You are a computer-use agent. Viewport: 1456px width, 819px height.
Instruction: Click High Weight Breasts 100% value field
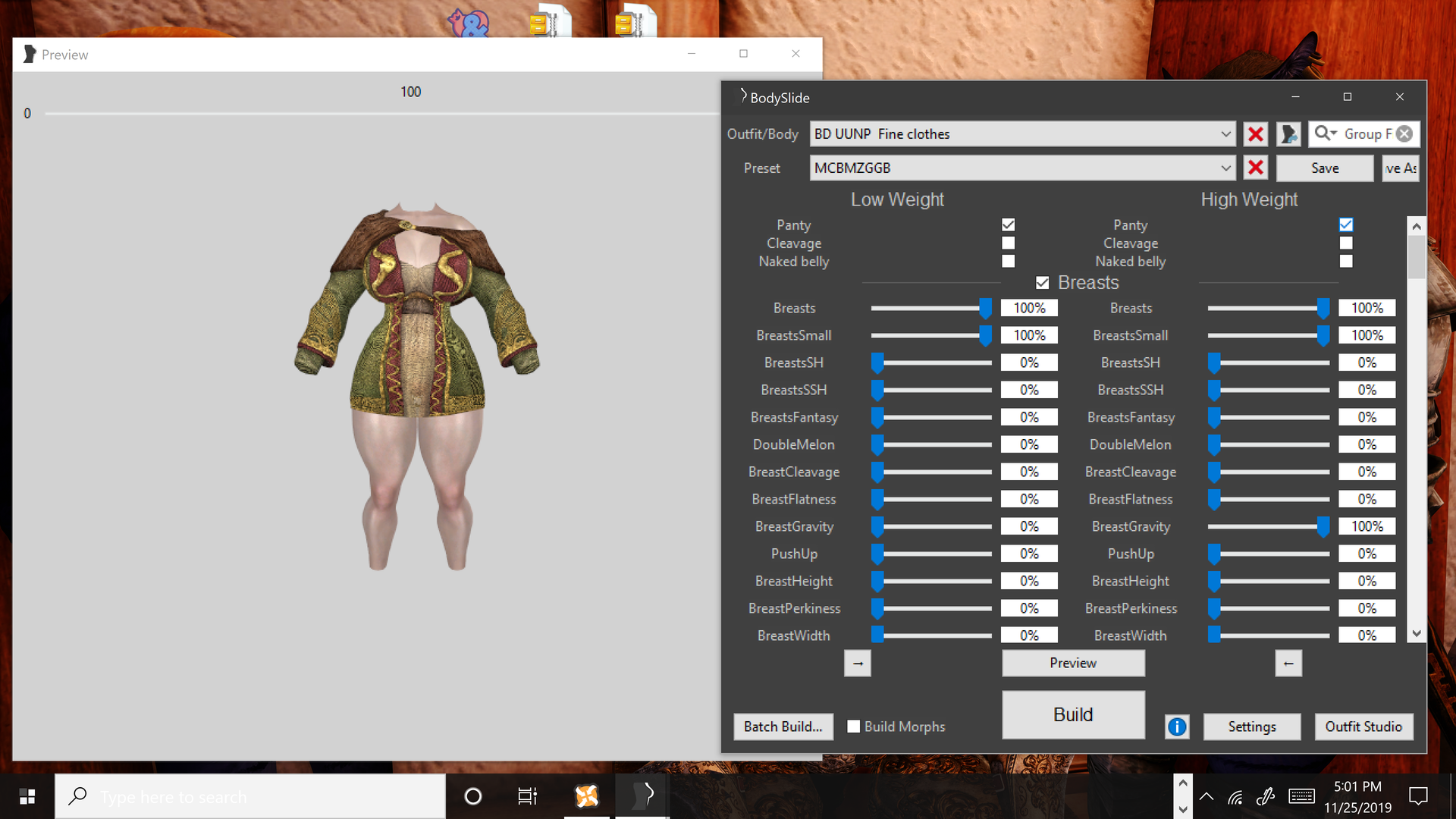(1367, 308)
